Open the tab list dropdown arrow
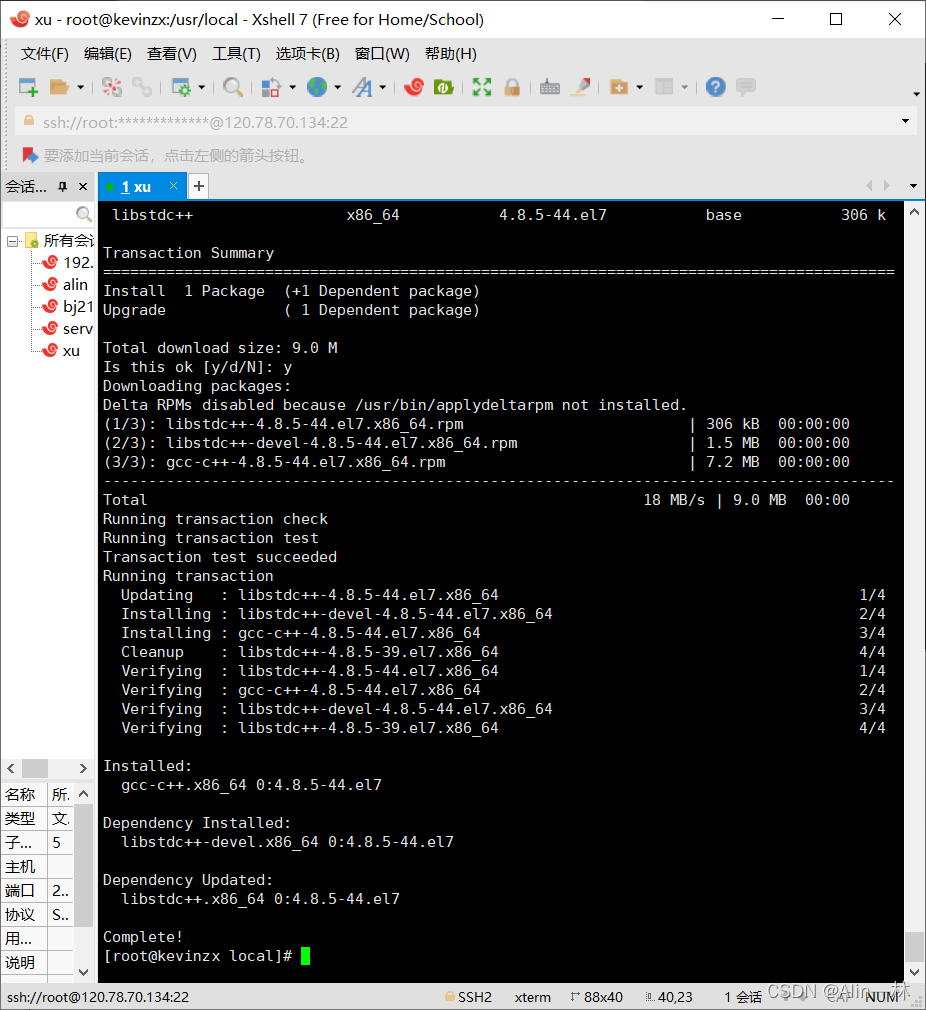 point(913,186)
